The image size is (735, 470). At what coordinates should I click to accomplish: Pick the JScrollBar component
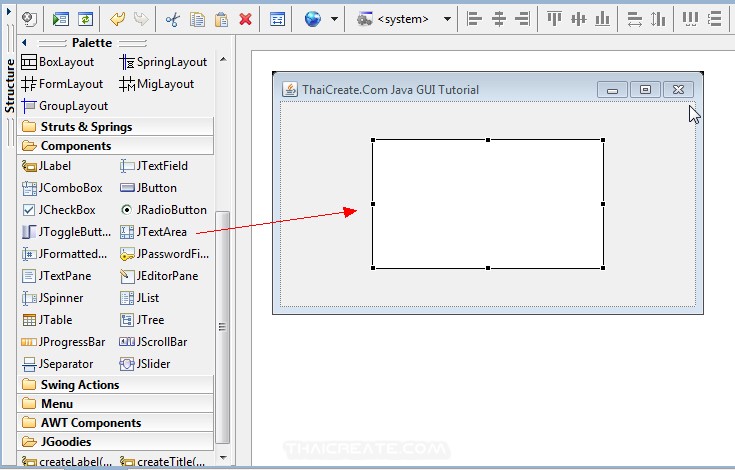pyautogui.click(x=154, y=342)
